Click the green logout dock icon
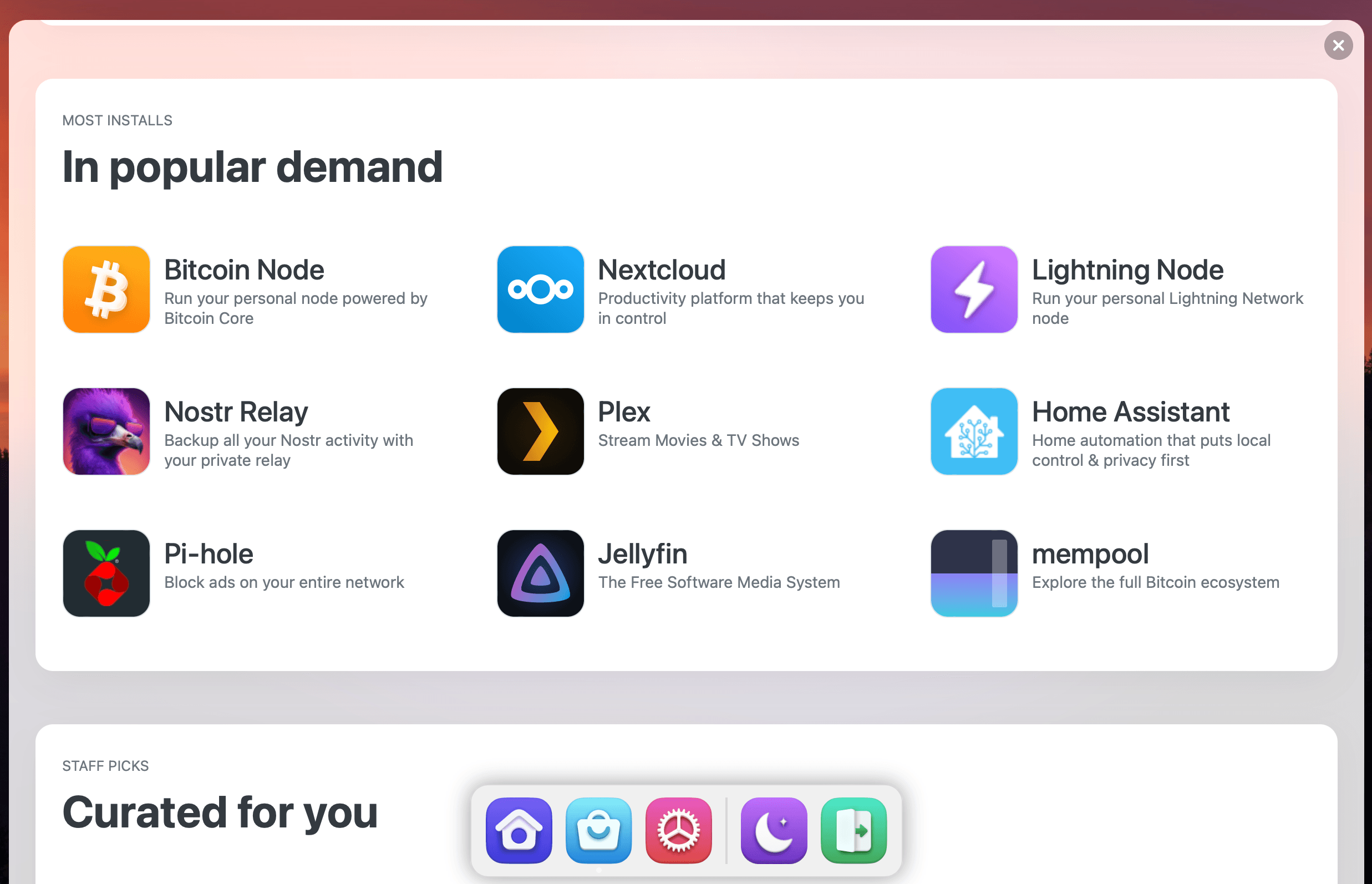Viewport: 1372px width, 884px height. [853, 830]
